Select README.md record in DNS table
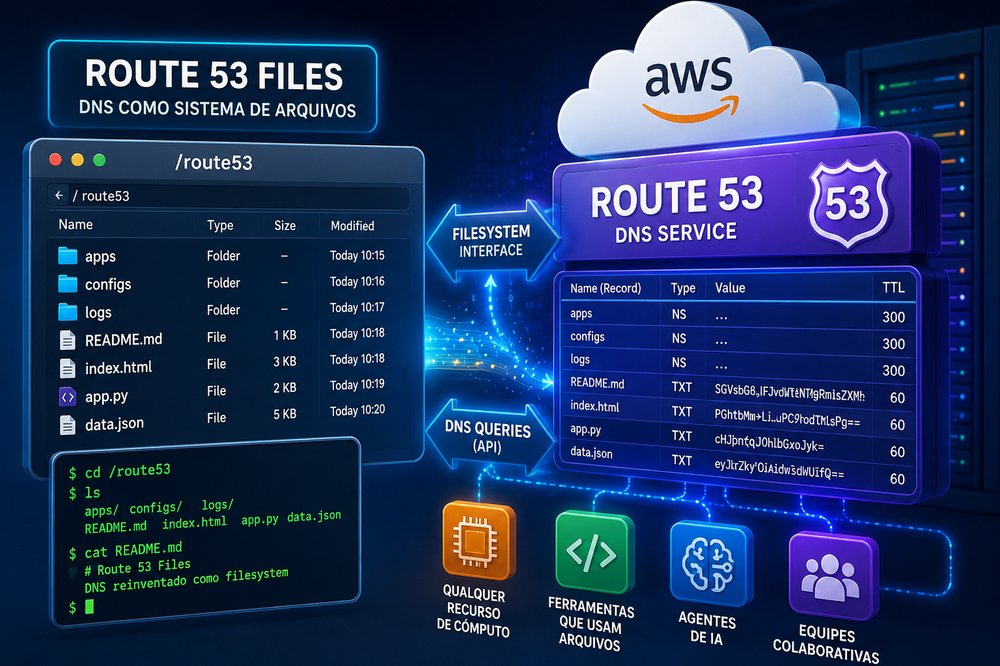The height and width of the screenshot is (666, 1000). (x=597, y=383)
